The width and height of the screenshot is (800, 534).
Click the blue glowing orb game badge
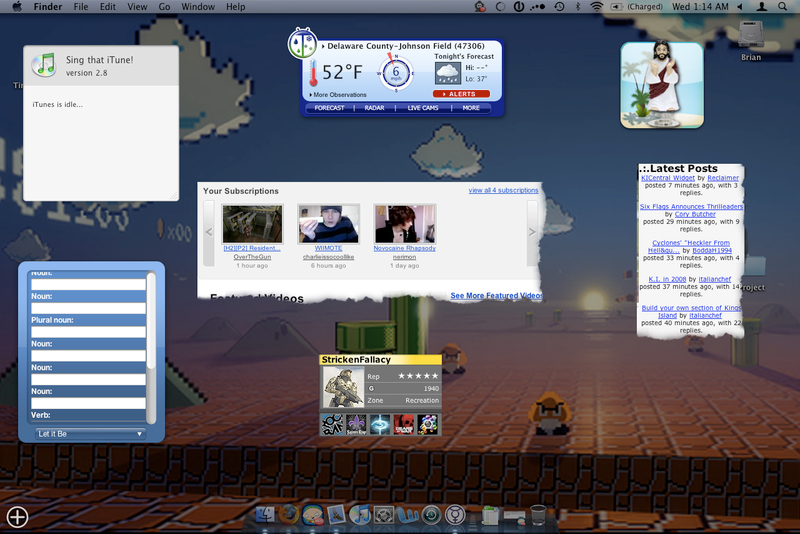click(380, 424)
